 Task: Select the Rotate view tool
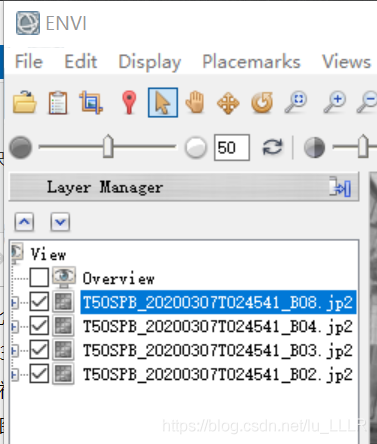point(262,103)
